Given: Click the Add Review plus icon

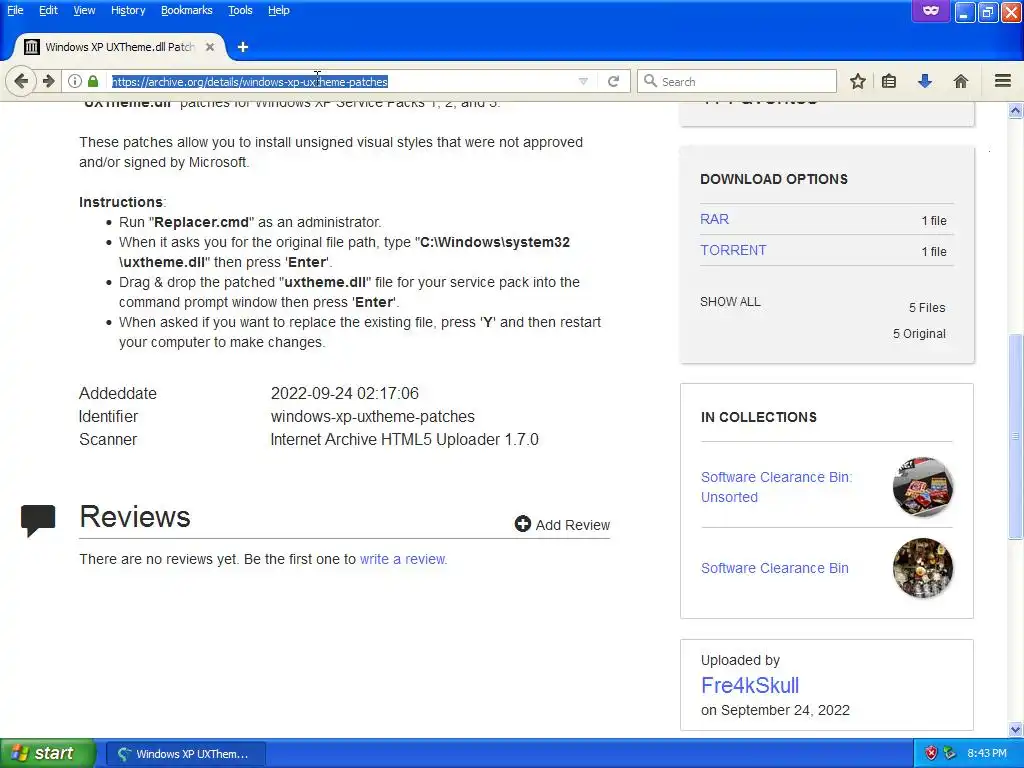Looking at the screenshot, I should (x=522, y=524).
